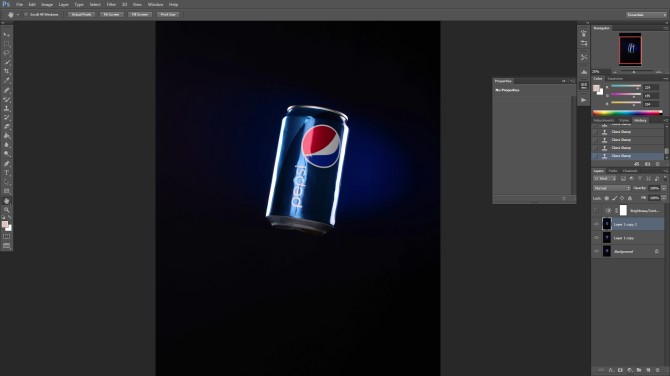Toggle Quick Mask mode

6,236
